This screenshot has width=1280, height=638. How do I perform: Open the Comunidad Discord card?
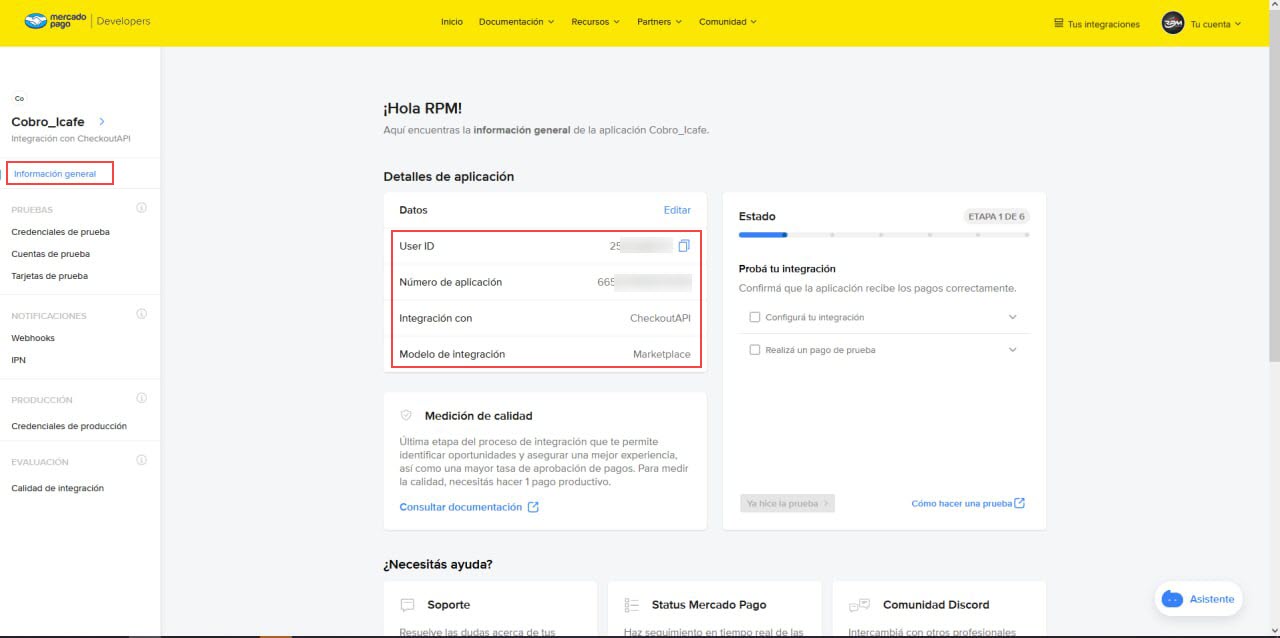[939, 609]
